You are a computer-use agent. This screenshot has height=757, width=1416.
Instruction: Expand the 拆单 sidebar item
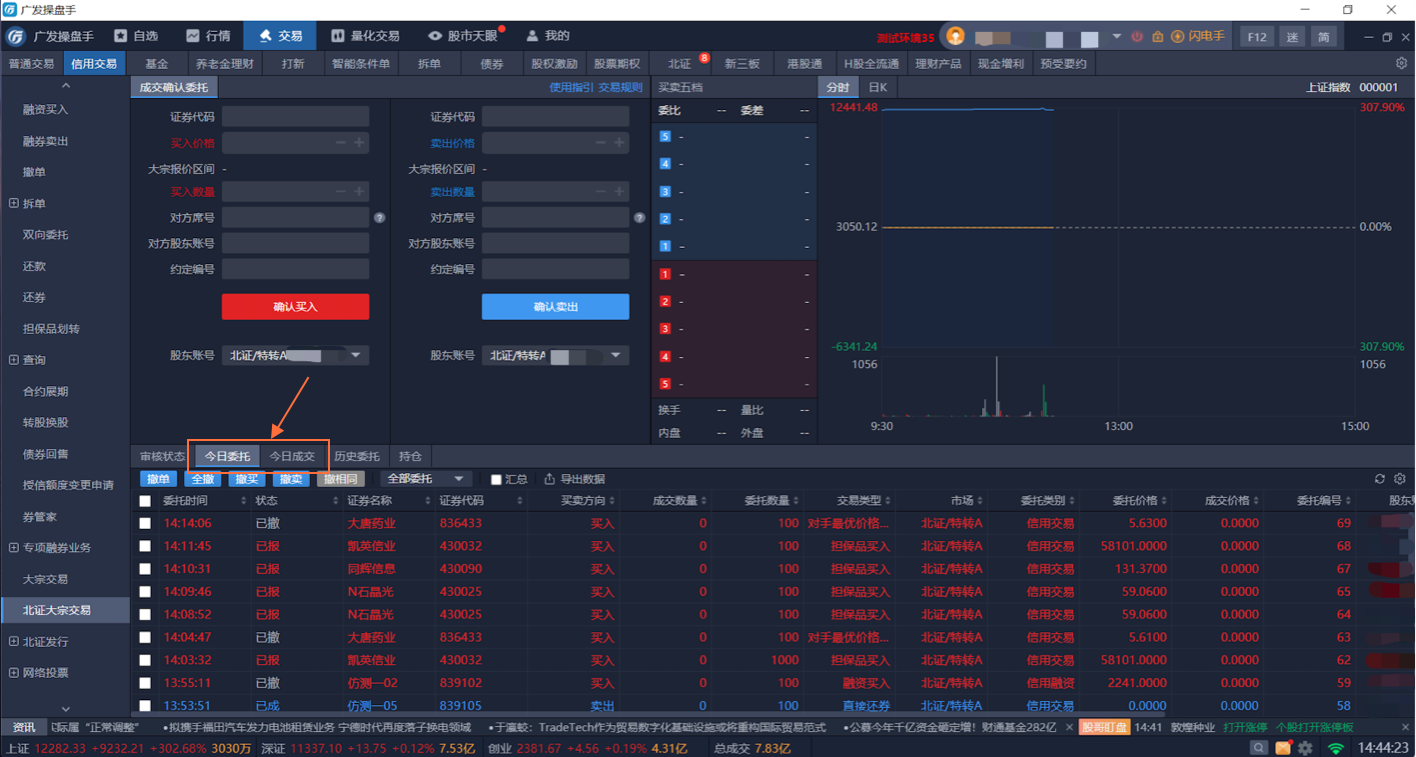[x=14, y=203]
